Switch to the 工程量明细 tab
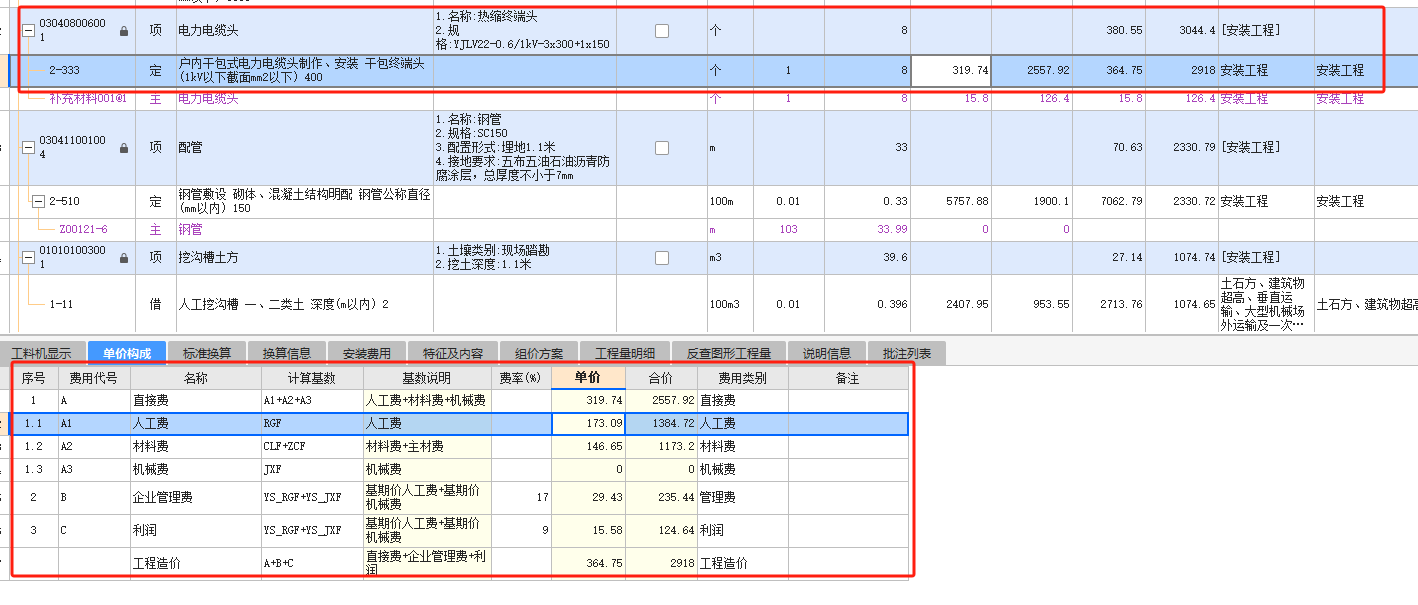This screenshot has height=605, width=1418. [x=625, y=353]
